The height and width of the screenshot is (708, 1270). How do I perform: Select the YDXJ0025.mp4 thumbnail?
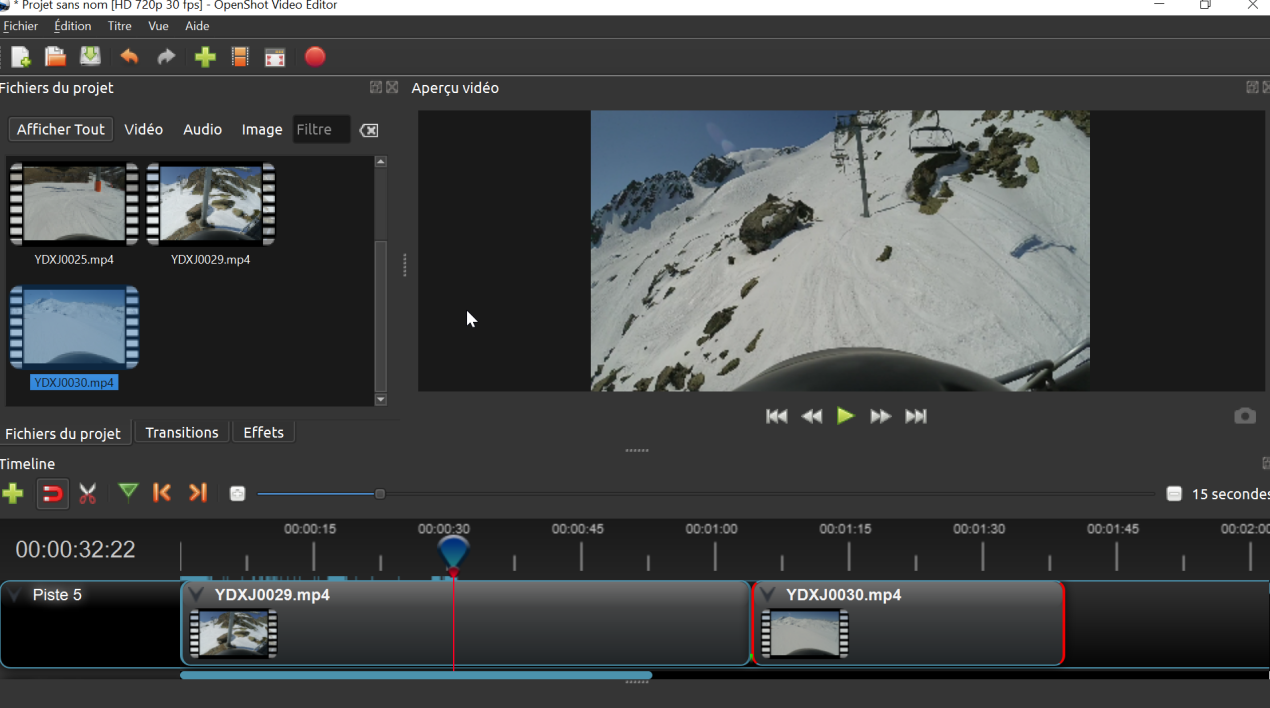tap(74, 205)
